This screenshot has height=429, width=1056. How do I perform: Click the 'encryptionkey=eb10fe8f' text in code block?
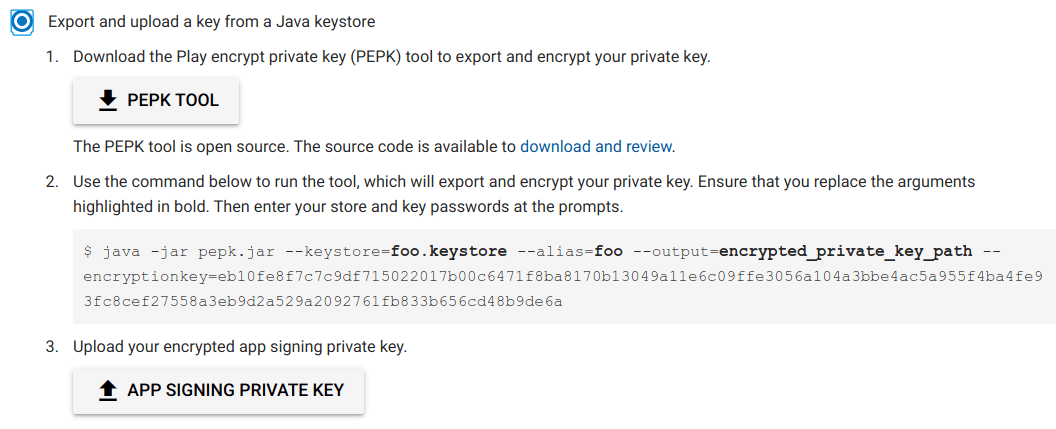(150, 276)
